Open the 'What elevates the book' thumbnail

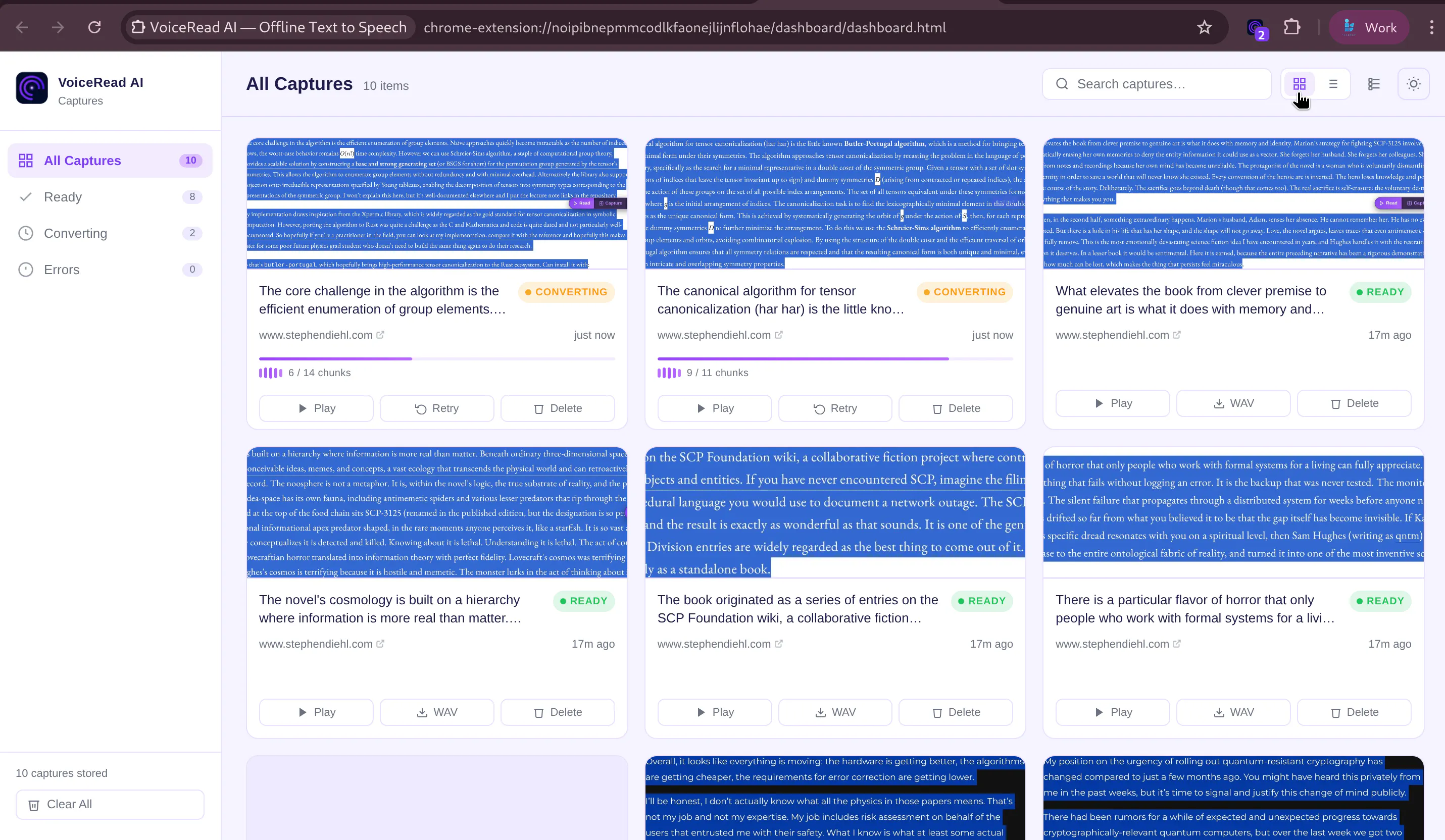pos(1233,203)
